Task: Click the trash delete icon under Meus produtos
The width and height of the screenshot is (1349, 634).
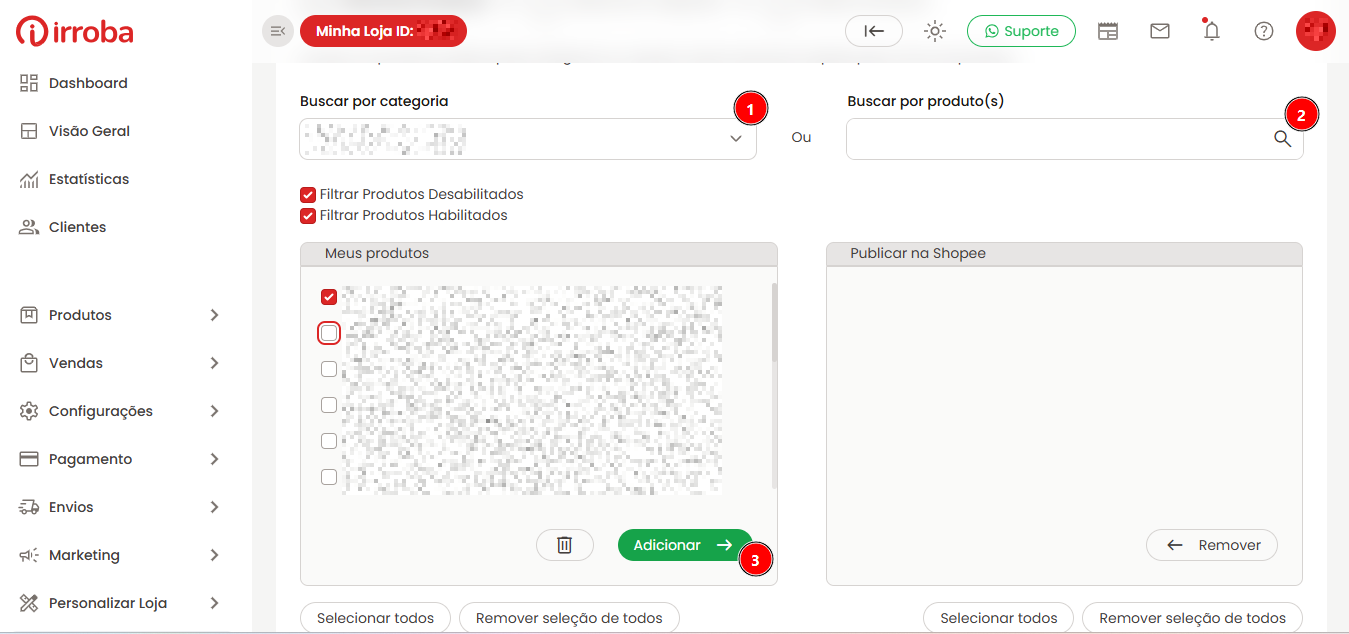Action: coord(565,545)
